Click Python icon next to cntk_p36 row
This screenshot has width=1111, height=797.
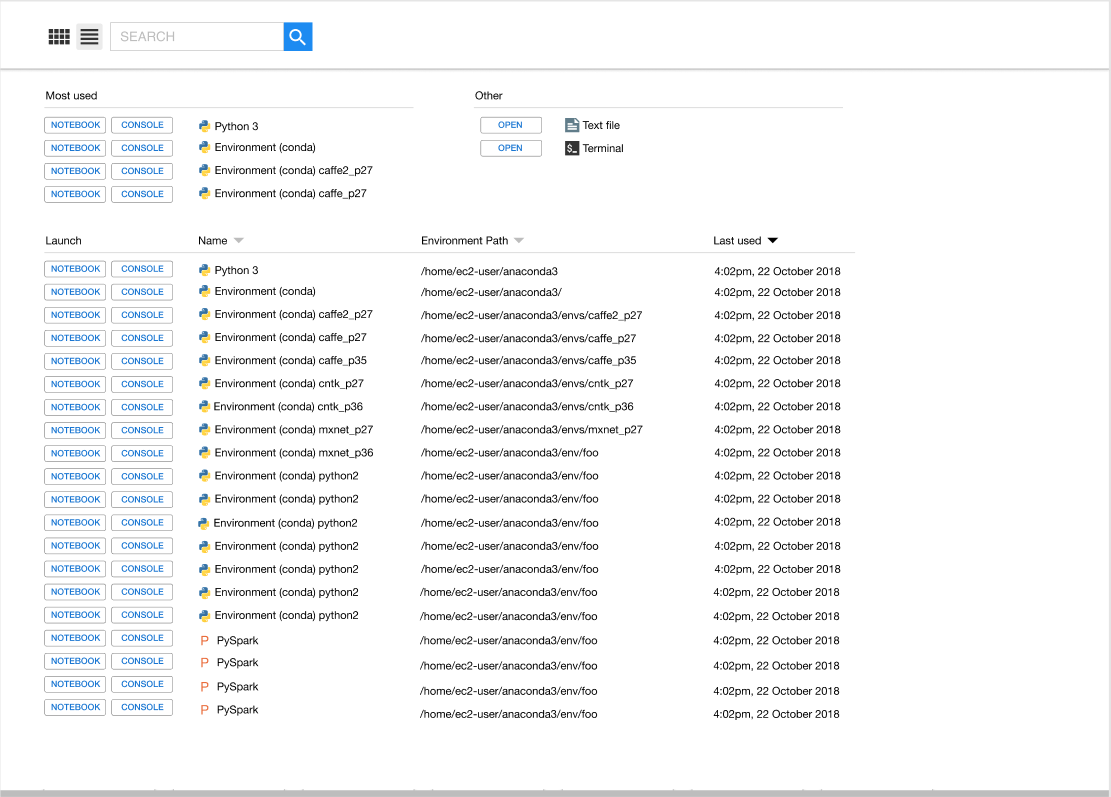pos(204,407)
